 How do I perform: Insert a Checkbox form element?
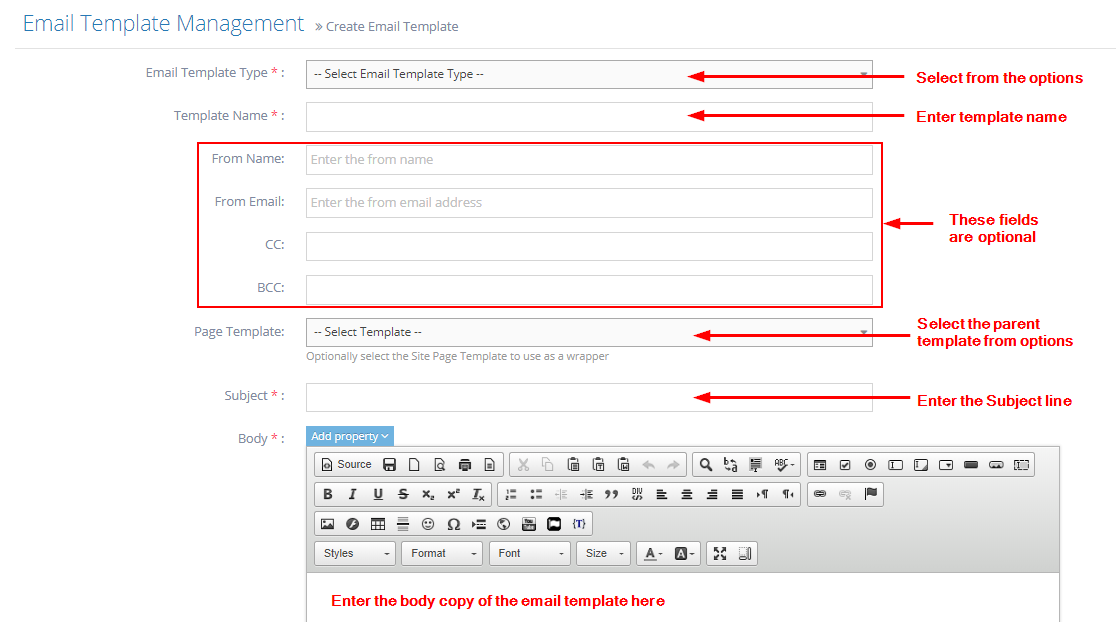point(846,464)
